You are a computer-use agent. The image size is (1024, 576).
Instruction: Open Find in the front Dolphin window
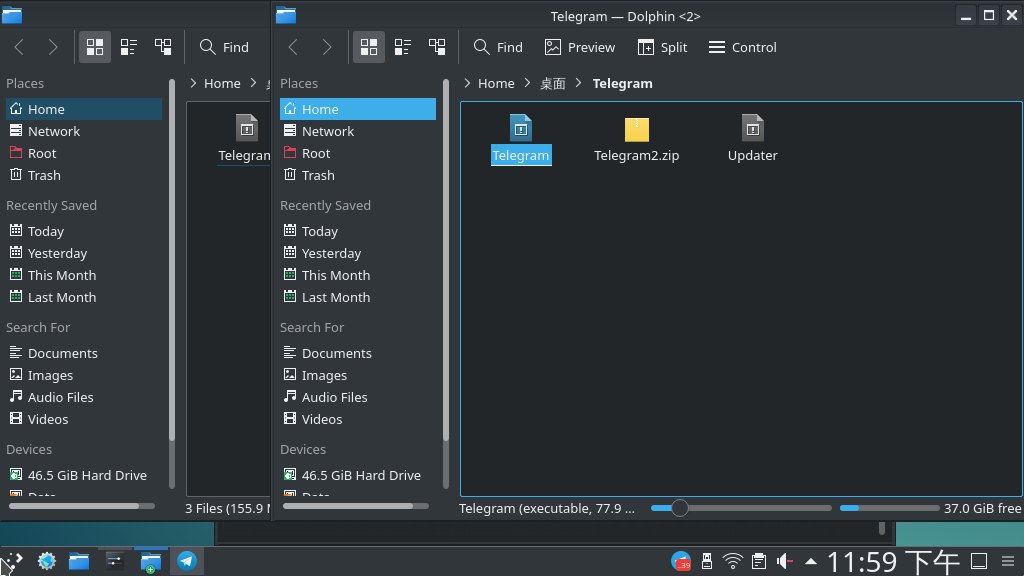point(498,47)
